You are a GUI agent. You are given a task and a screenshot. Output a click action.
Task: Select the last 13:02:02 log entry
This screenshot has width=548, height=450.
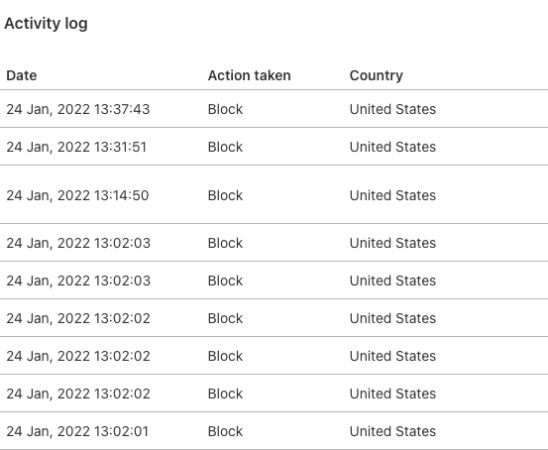point(274,393)
